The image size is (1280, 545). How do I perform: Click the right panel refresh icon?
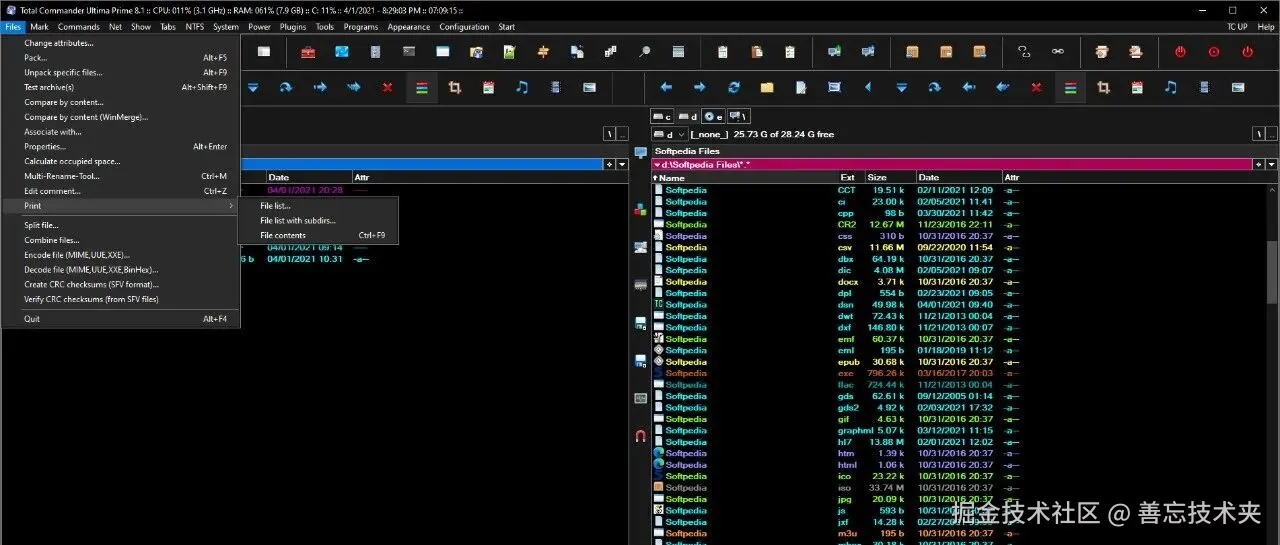tap(734, 88)
